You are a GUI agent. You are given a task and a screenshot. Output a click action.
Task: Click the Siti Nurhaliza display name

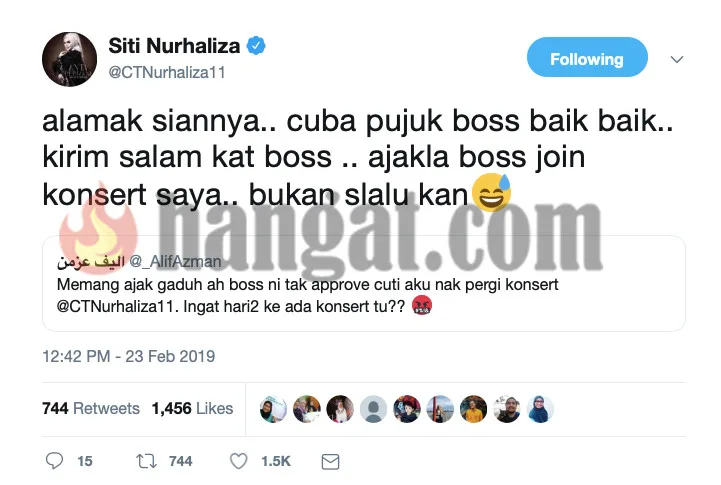point(174,46)
